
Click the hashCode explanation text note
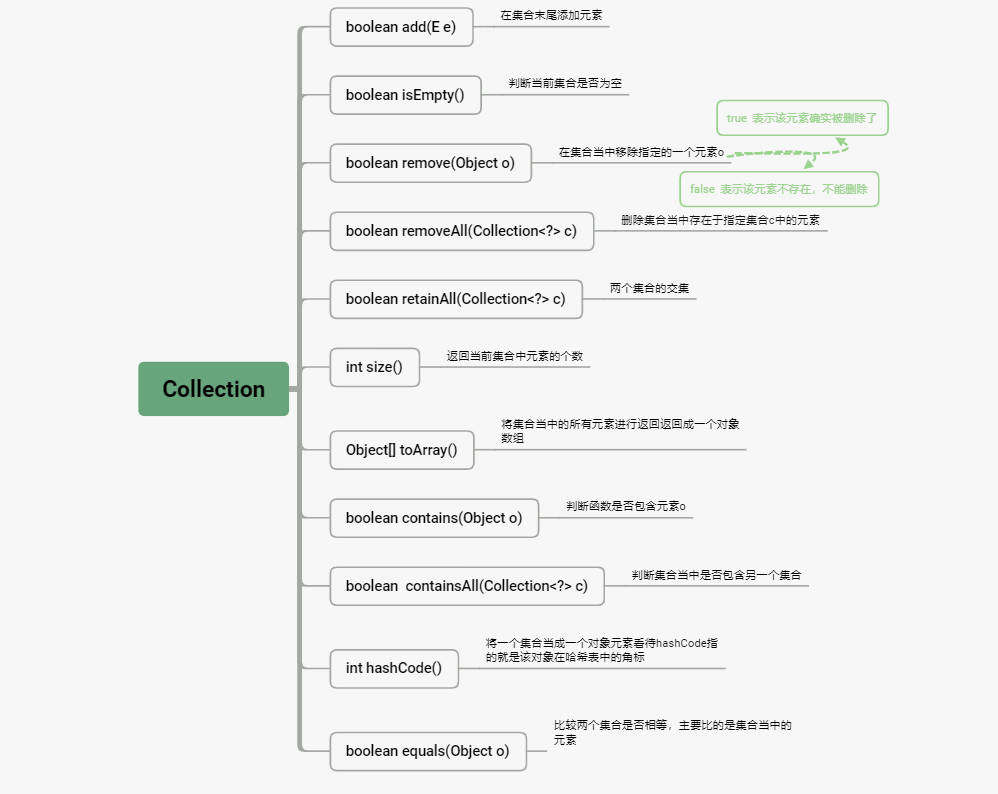[601, 650]
